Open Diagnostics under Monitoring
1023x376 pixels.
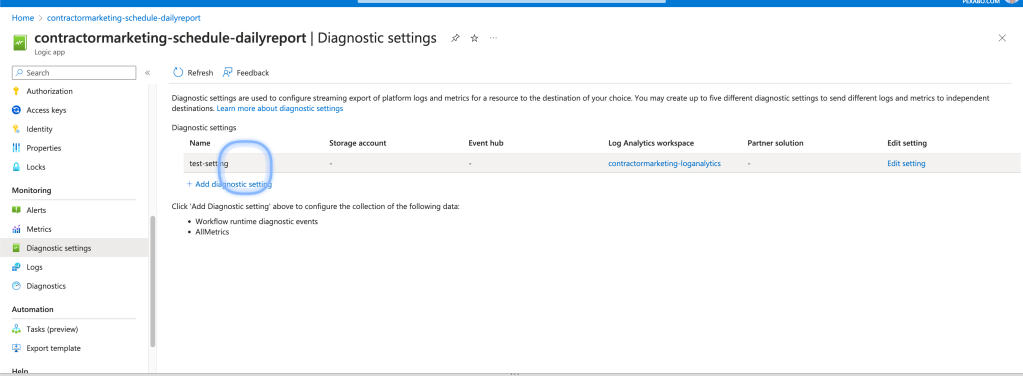[x=46, y=286]
